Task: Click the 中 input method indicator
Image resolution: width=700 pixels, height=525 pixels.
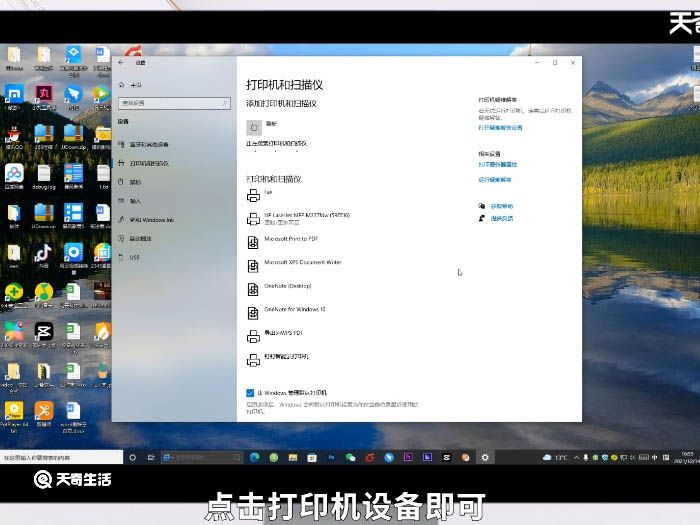Action: (654, 458)
